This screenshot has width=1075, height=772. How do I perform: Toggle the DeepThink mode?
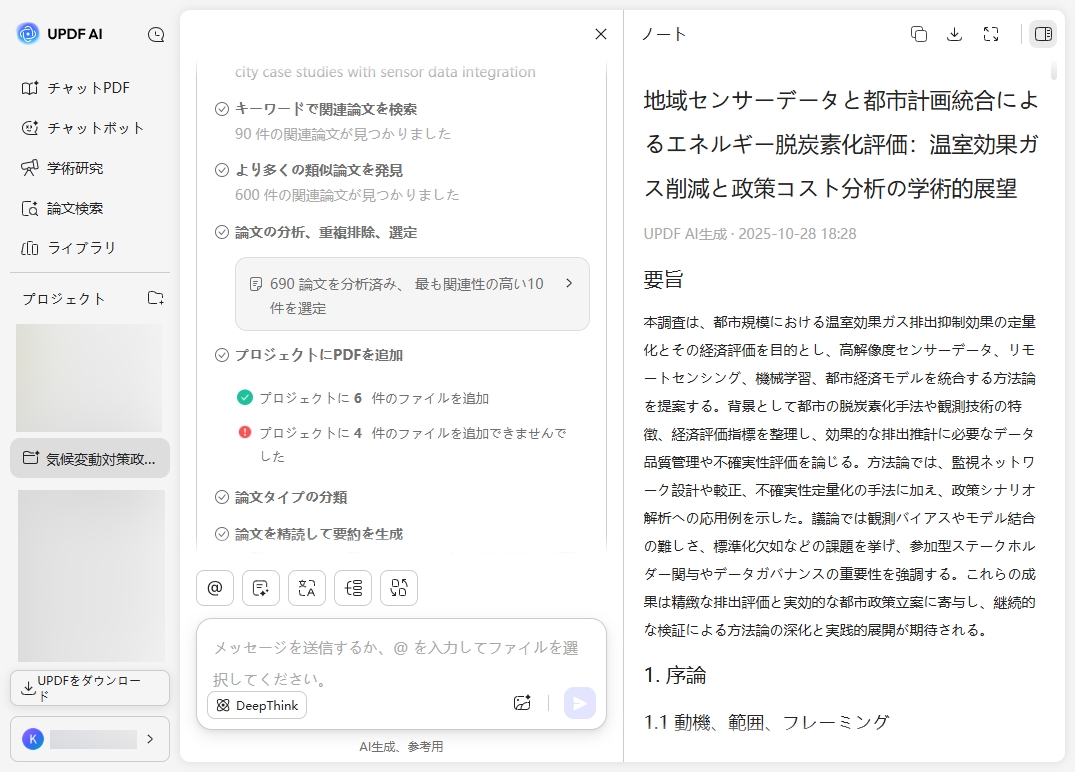click(257, 705)
